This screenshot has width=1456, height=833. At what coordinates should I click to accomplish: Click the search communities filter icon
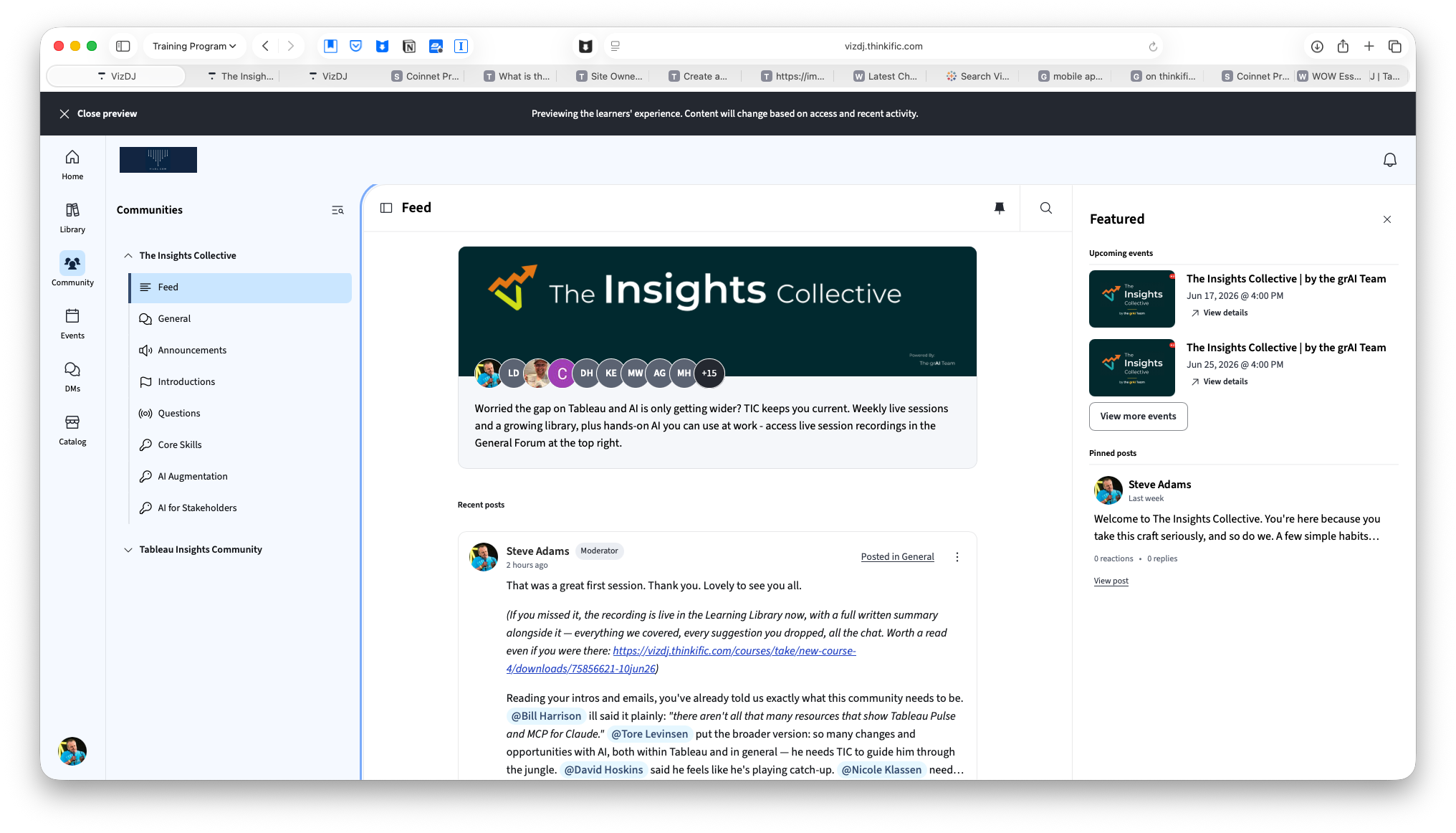(337, 210)
